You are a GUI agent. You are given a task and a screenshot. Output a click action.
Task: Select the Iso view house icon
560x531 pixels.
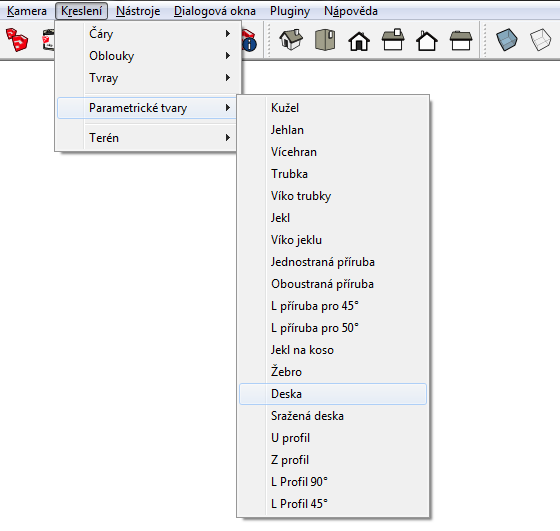tap(291, 40)
